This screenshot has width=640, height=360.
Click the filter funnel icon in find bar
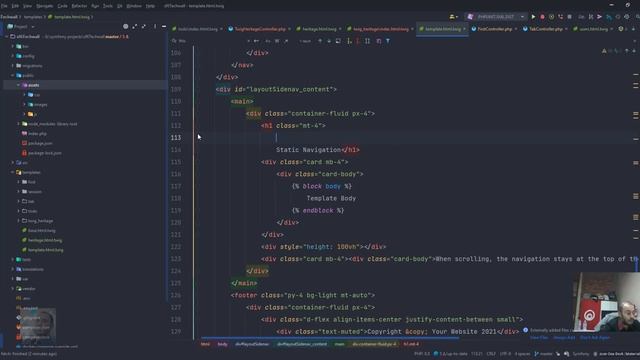tap(388, 41)
